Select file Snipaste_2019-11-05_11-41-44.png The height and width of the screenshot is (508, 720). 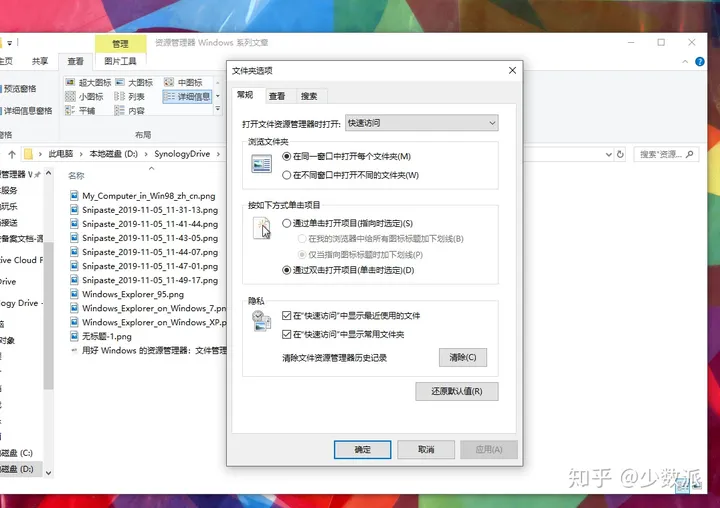[x=145, y=224]
